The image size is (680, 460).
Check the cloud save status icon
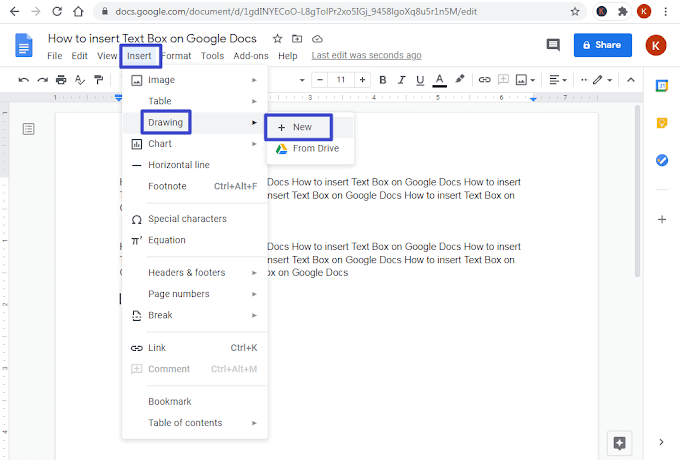[x=317, y=39]
